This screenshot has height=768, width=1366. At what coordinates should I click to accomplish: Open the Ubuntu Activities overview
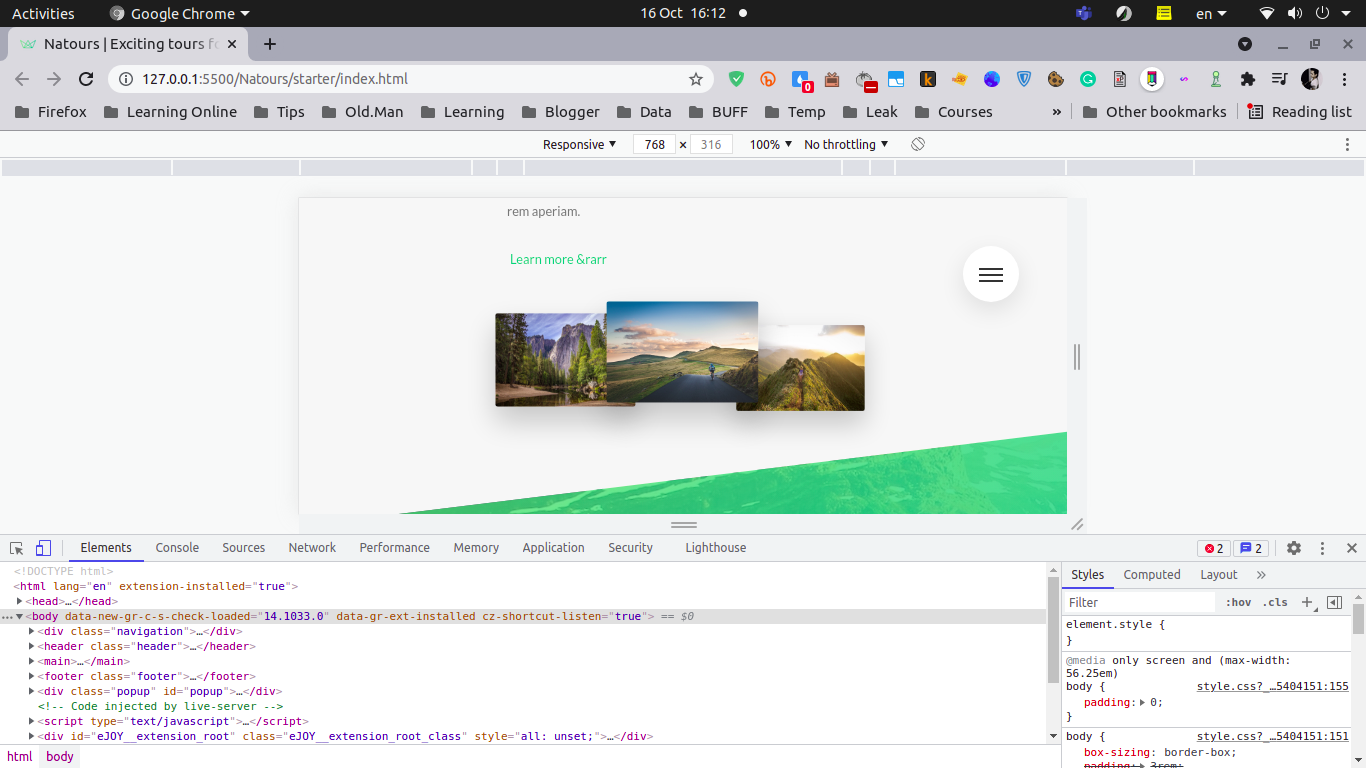tap(43, 13)
